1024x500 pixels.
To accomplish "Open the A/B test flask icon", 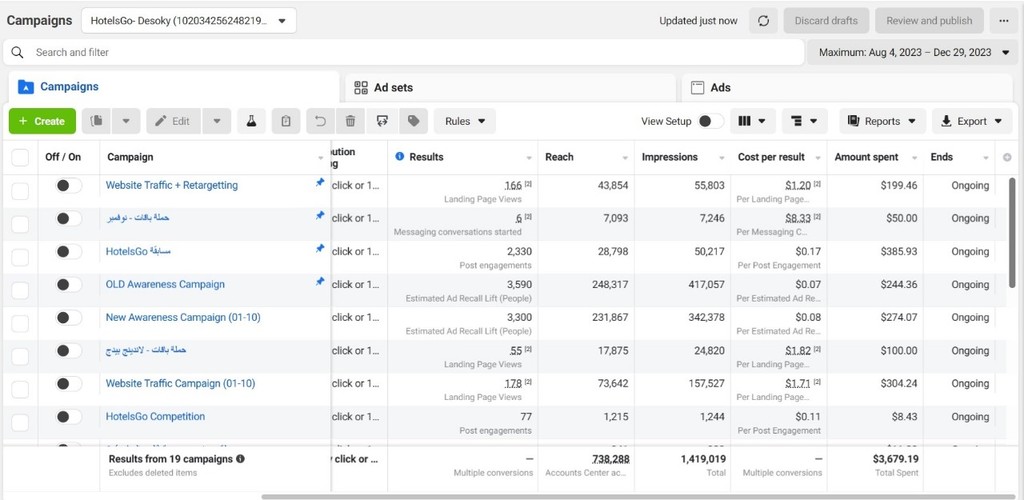I will click(x=251, y=121).
